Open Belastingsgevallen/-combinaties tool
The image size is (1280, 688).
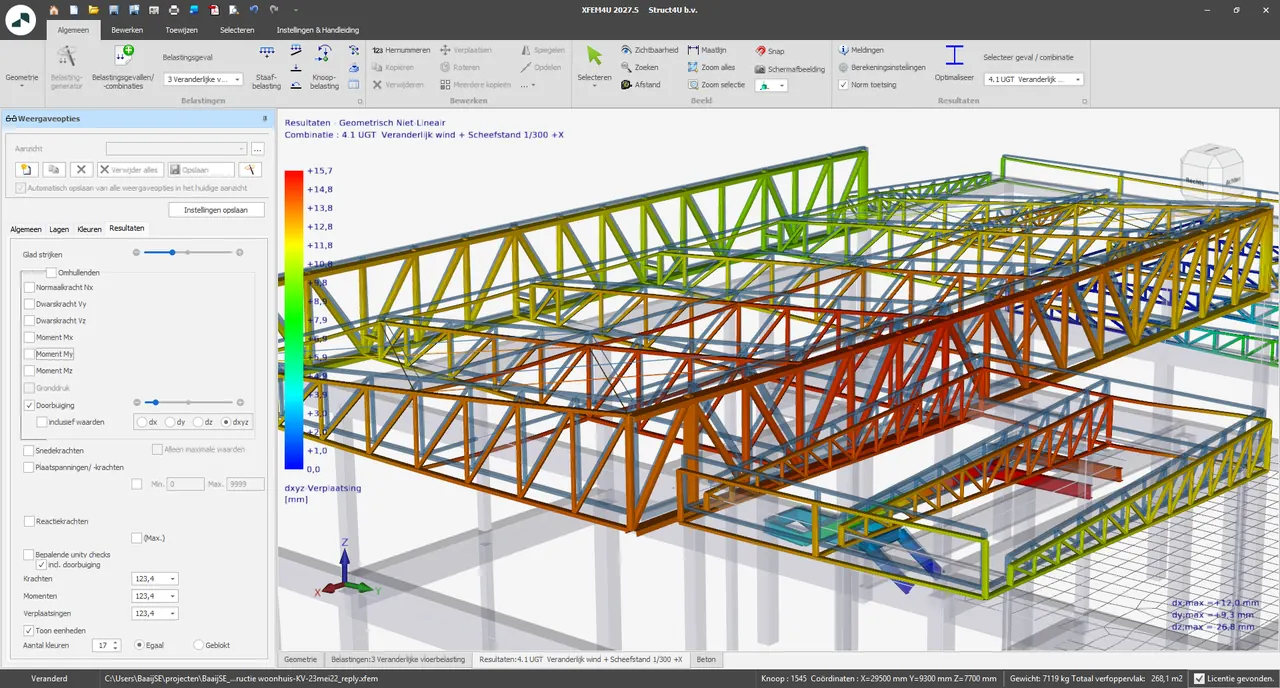pos(123,67)
